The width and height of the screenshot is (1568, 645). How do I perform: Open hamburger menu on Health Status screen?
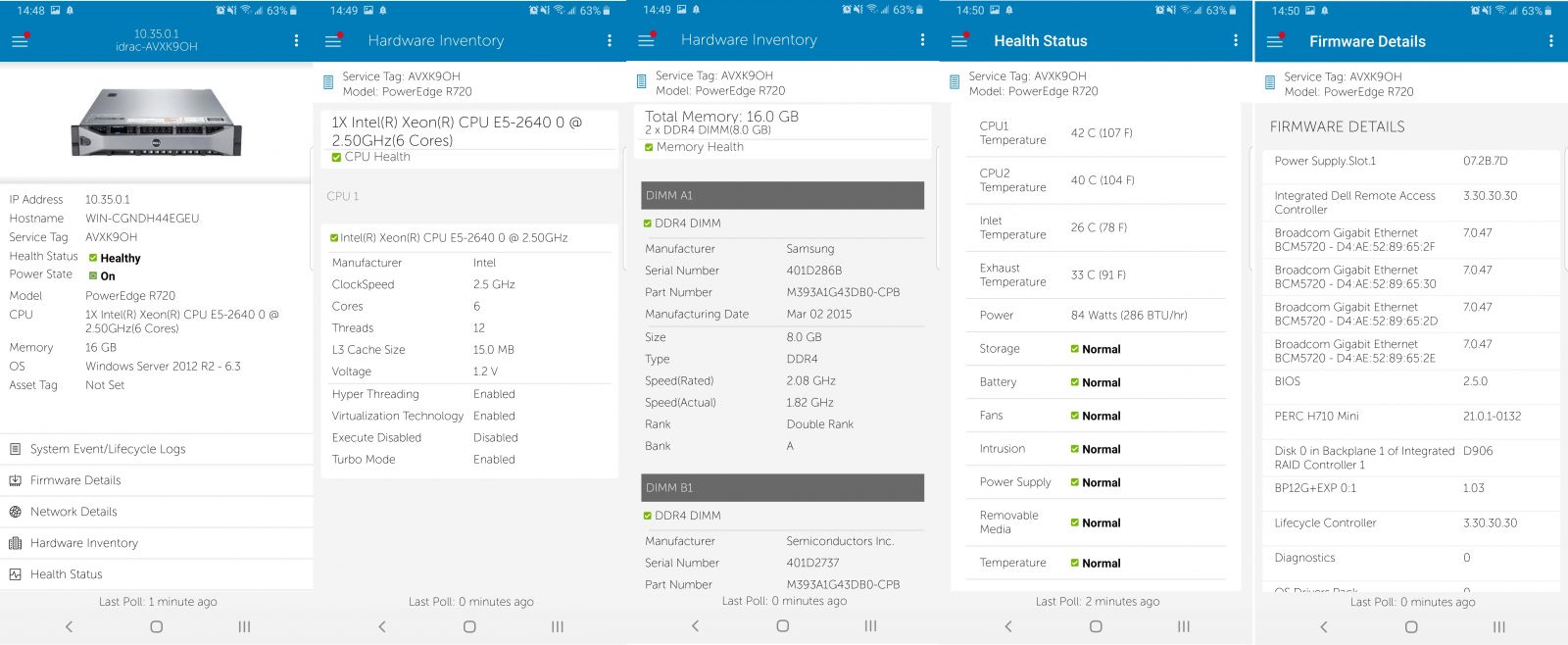point(959,41)
